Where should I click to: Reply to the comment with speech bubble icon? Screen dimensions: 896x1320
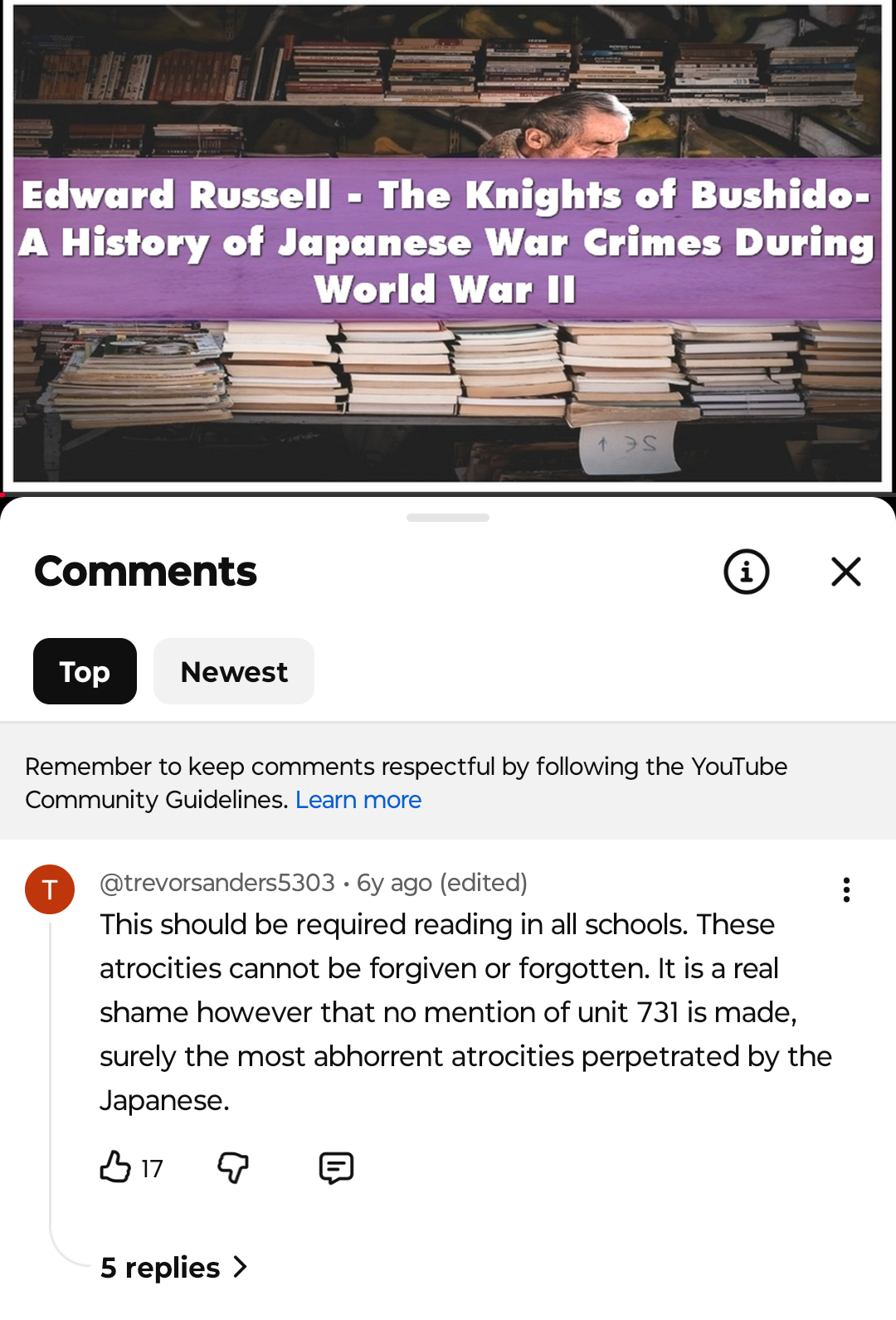(x=336, y=1167)
